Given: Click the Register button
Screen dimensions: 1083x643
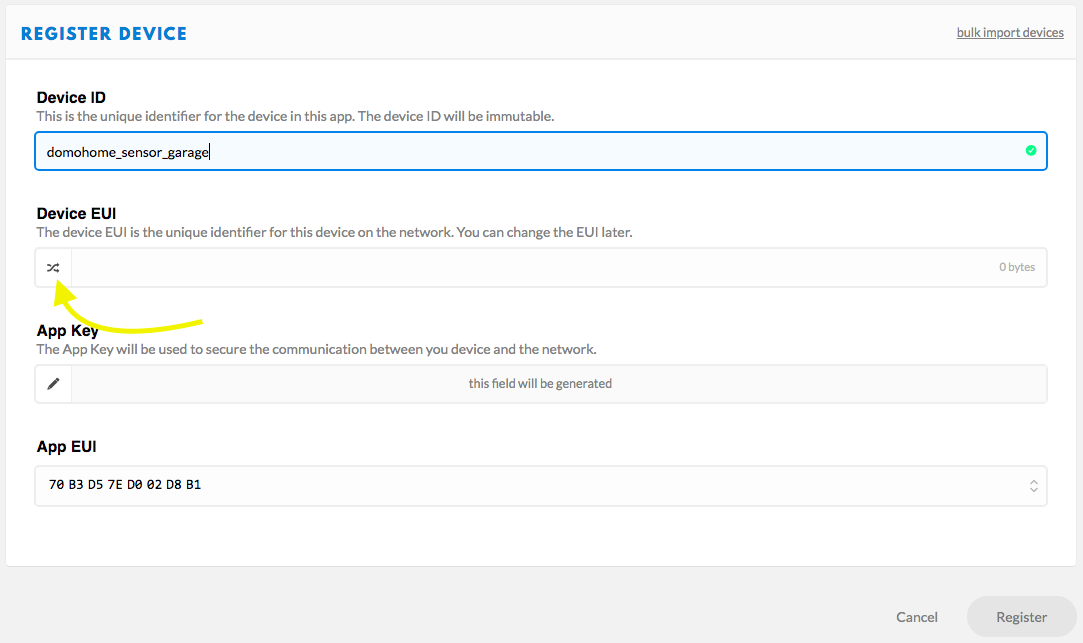Looking at the screenshot, I should [x=1021, y=617].
